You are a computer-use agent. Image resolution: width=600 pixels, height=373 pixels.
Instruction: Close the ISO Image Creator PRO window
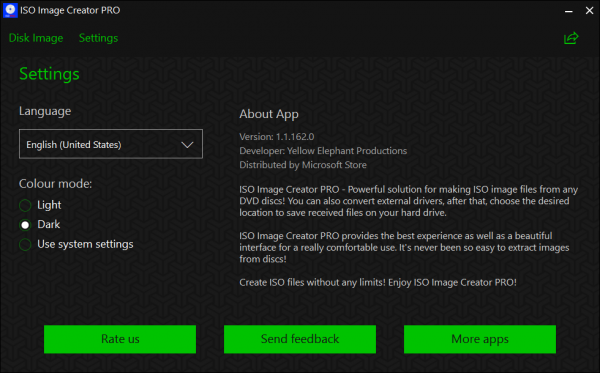coord(589,11)
